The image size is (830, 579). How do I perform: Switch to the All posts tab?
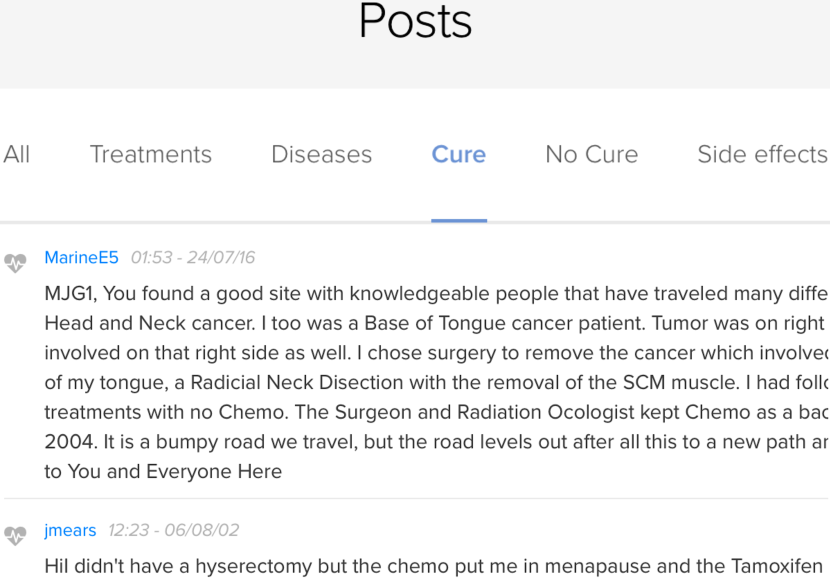(x=16, y=155)
